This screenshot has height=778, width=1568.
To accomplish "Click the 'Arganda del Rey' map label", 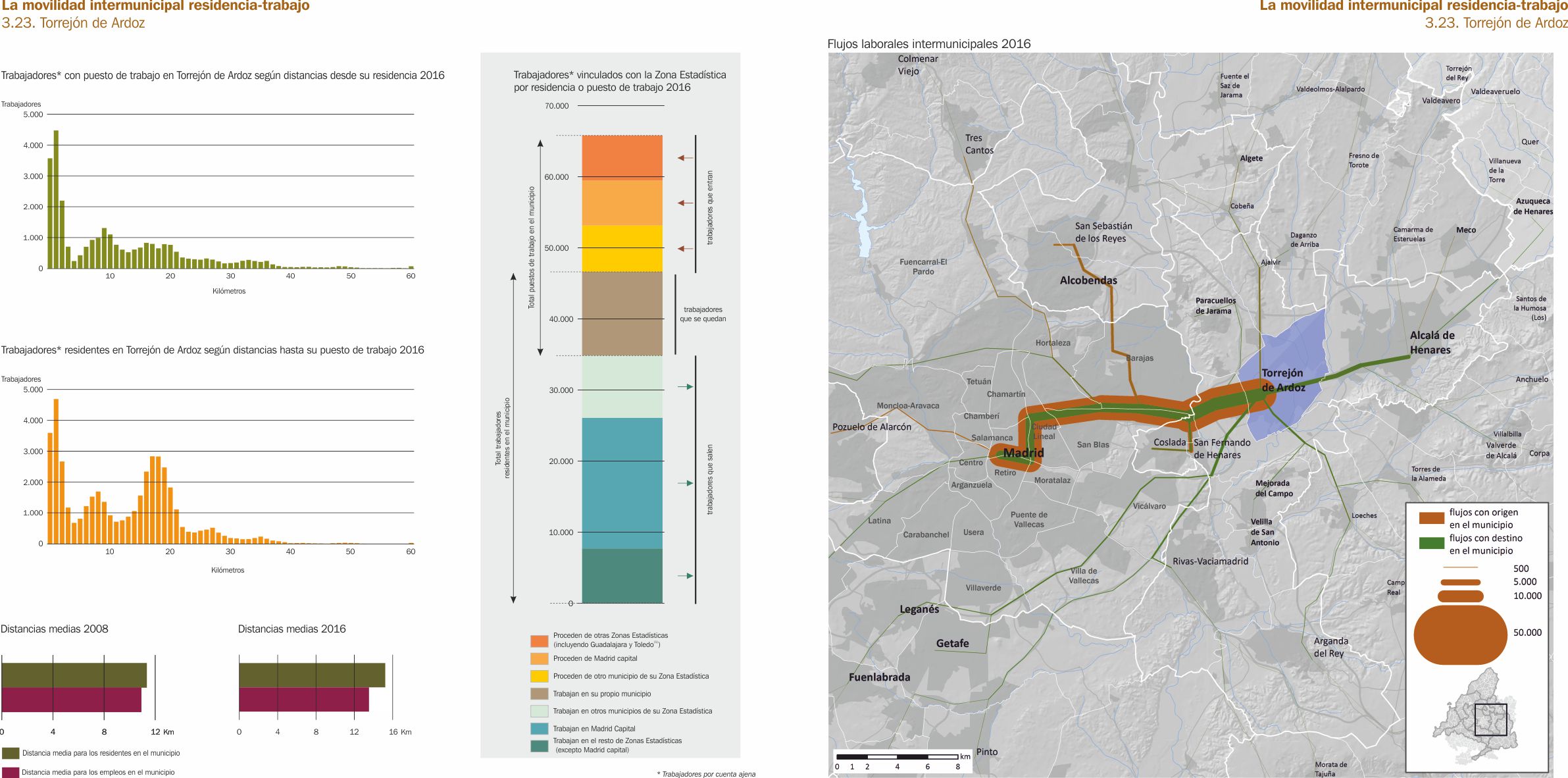I will (1330, 647).
